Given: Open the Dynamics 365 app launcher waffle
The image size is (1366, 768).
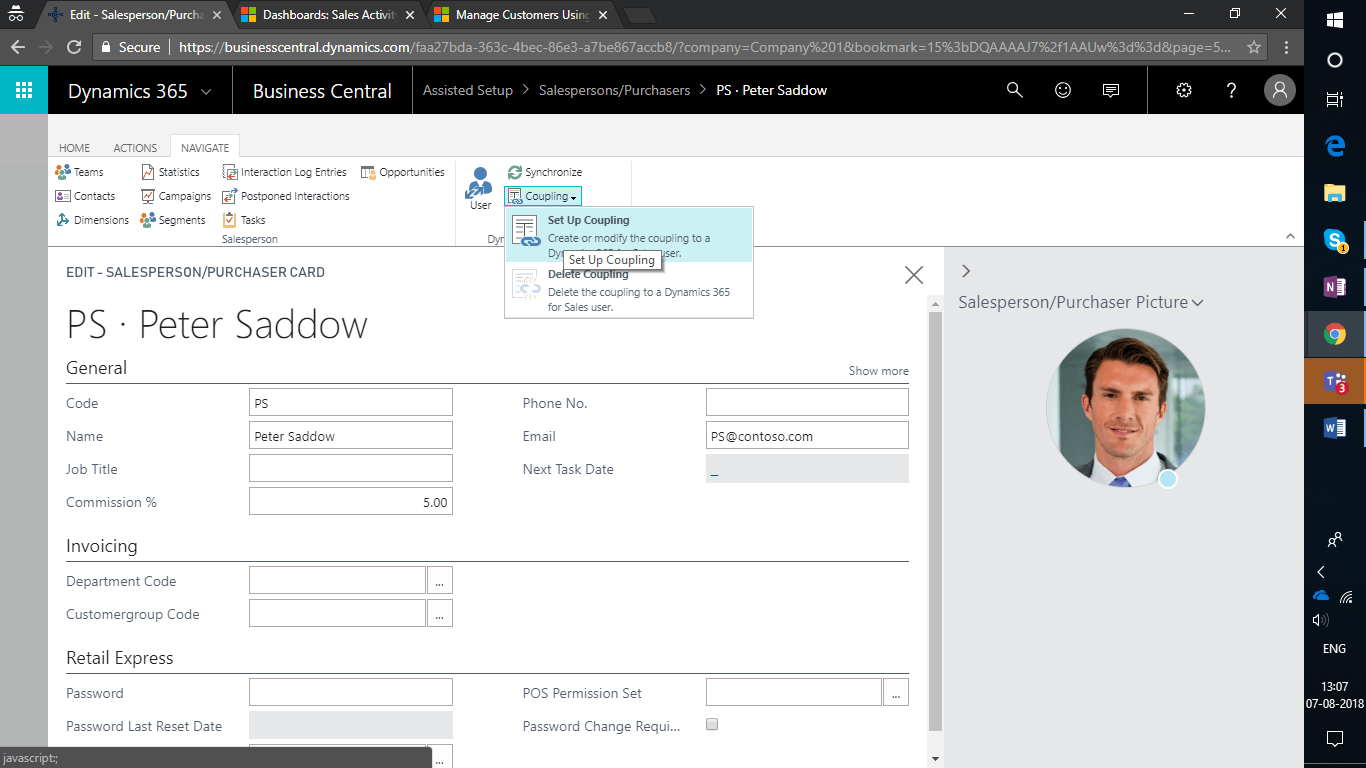Looking at the screenshot, I should pos(24,90).
